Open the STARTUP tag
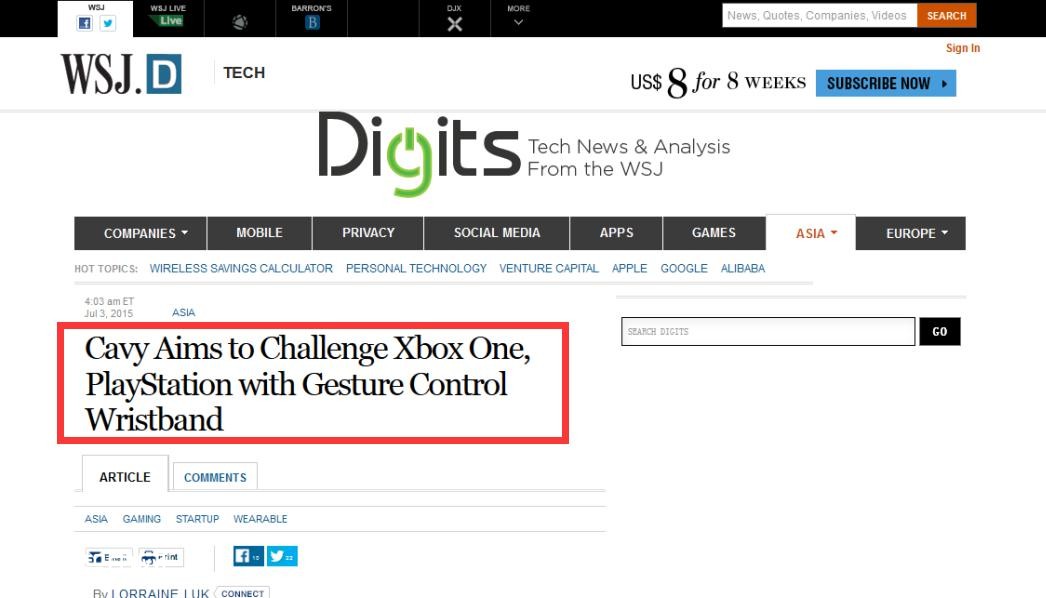 (197, 519)
